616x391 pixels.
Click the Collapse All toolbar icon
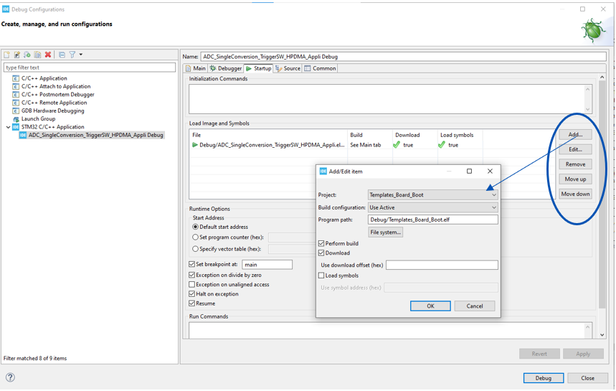[62, 55]
